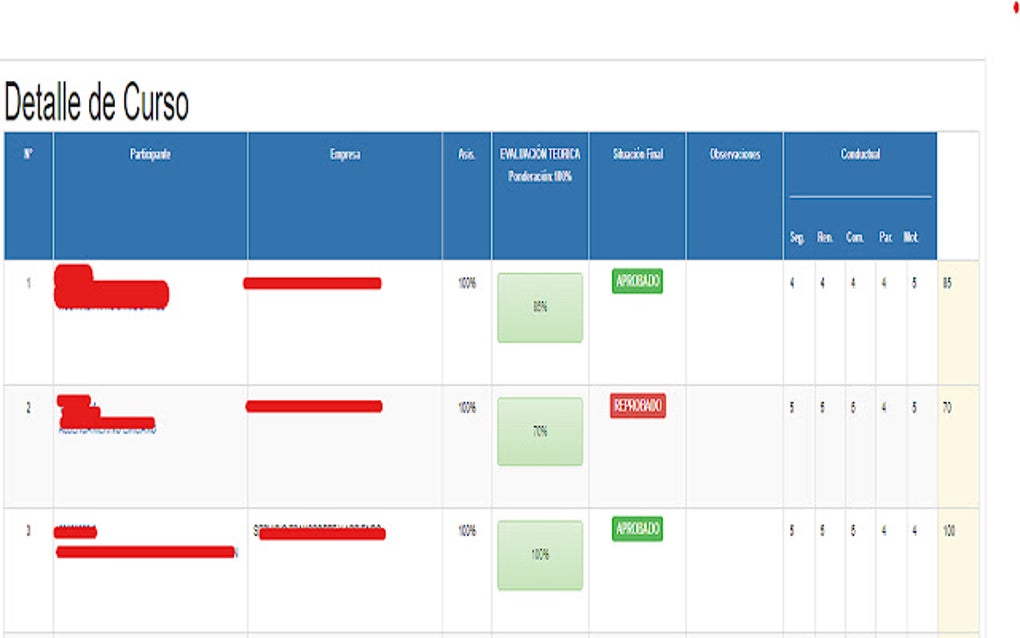Click row 2 Mot. score of 5
The width and height of the screenshot is (1020, 638).
click(914, 408)
